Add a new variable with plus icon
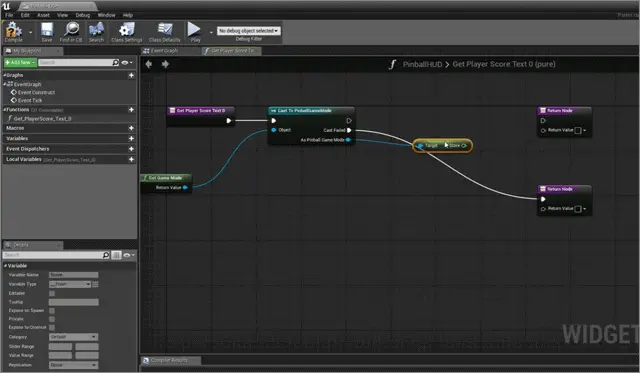The image size is (640, 373). [131, 139]
